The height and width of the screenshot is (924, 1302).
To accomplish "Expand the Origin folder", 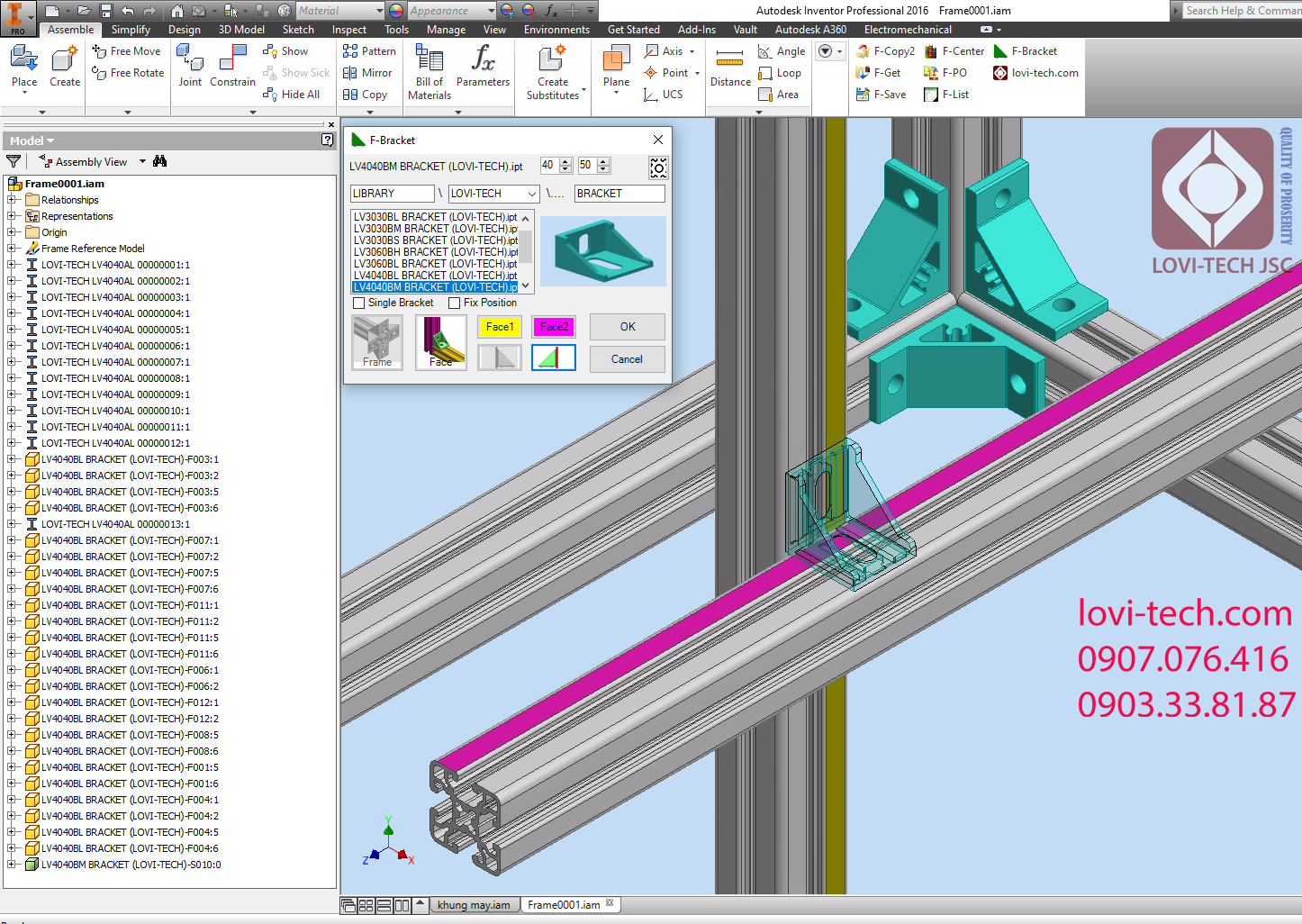I will 12,232.
